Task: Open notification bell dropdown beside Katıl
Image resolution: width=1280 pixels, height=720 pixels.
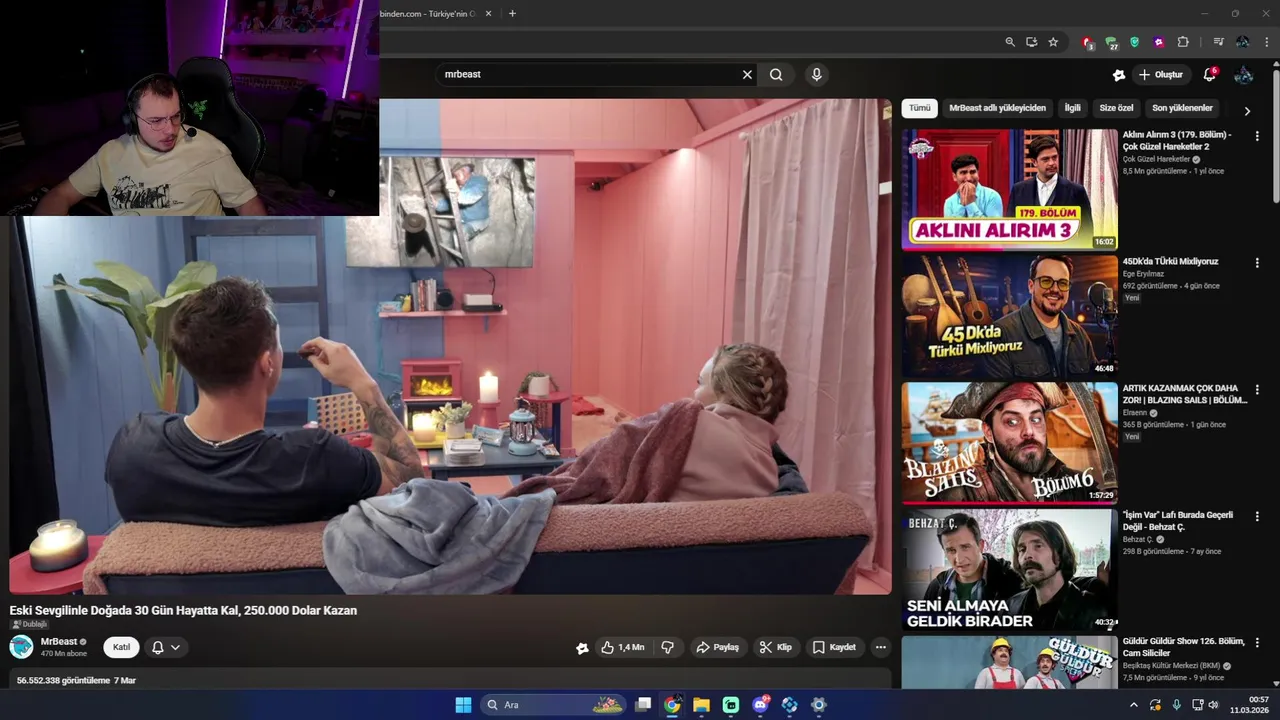Action: (x=165, y=647)
